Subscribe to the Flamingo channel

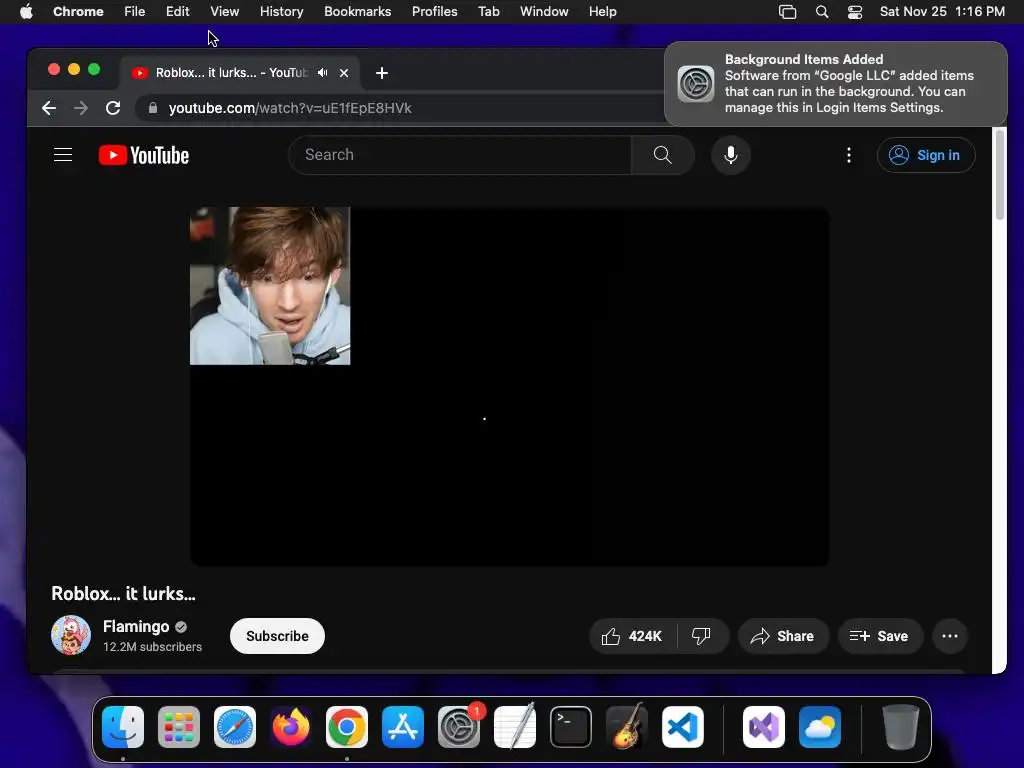[x=277, y=636]
